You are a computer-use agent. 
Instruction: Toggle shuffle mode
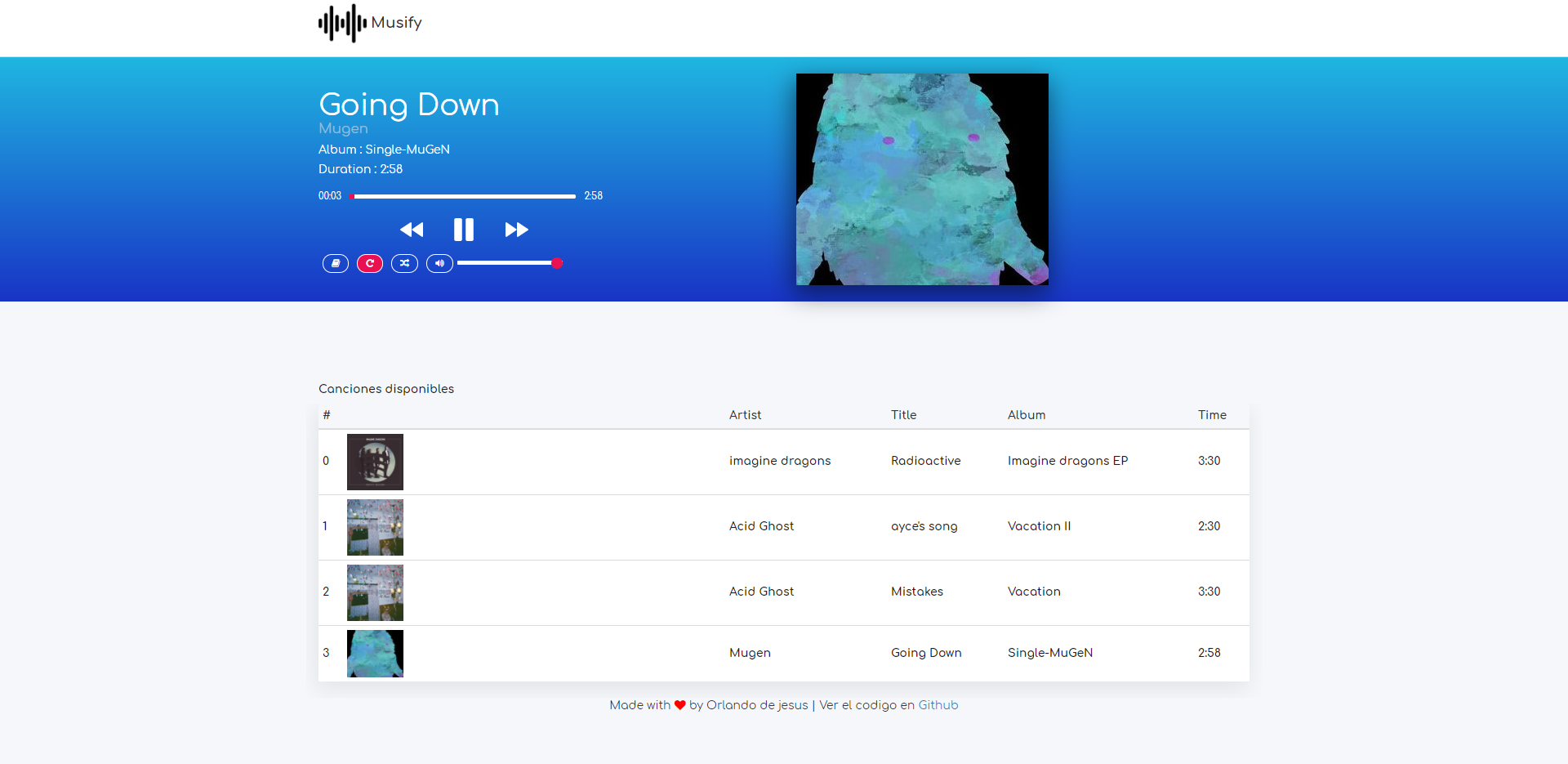pos(404,263)
